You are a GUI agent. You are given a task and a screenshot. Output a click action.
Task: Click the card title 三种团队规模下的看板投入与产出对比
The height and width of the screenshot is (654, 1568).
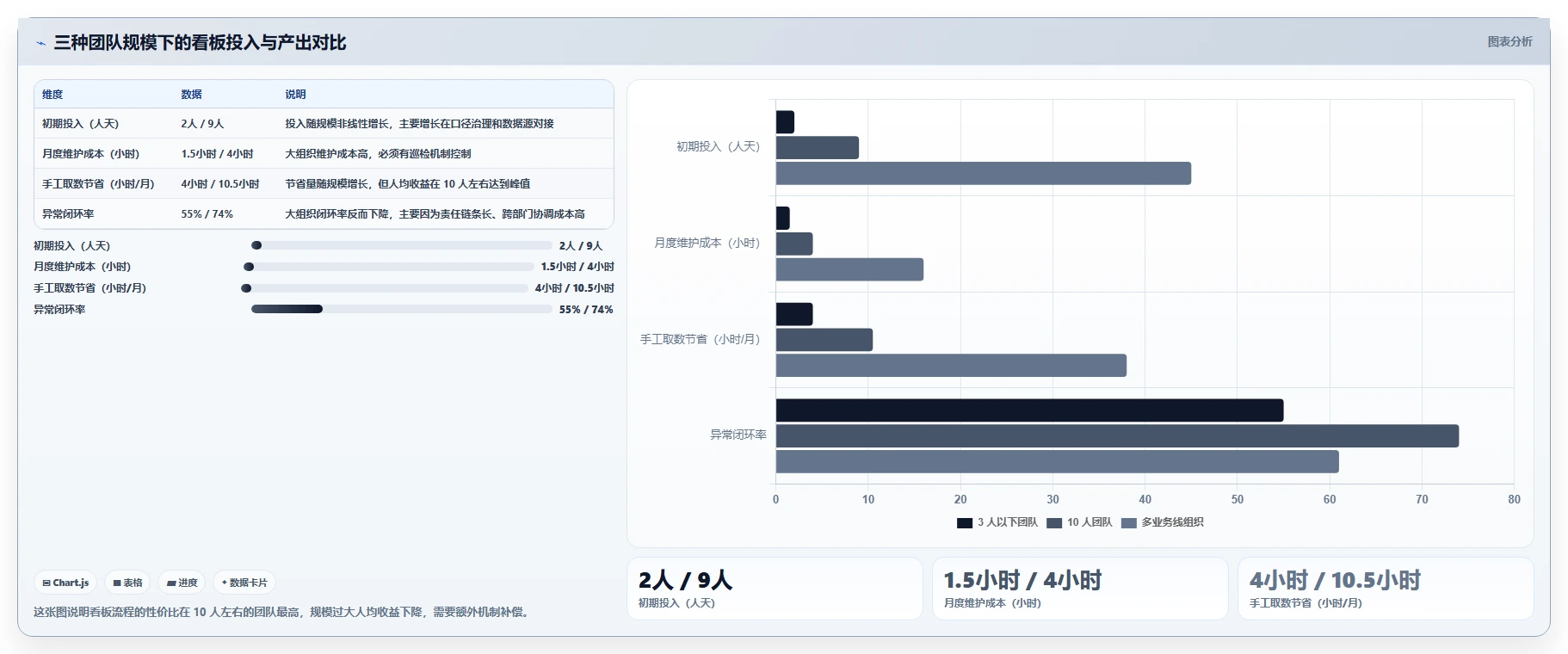pos(200,43)
